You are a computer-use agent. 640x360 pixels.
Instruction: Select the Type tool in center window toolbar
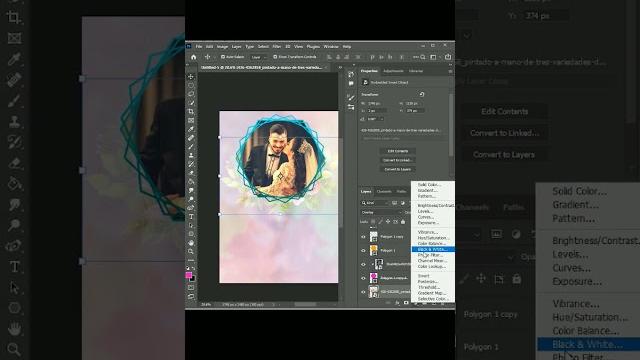[x=191, y=216]
